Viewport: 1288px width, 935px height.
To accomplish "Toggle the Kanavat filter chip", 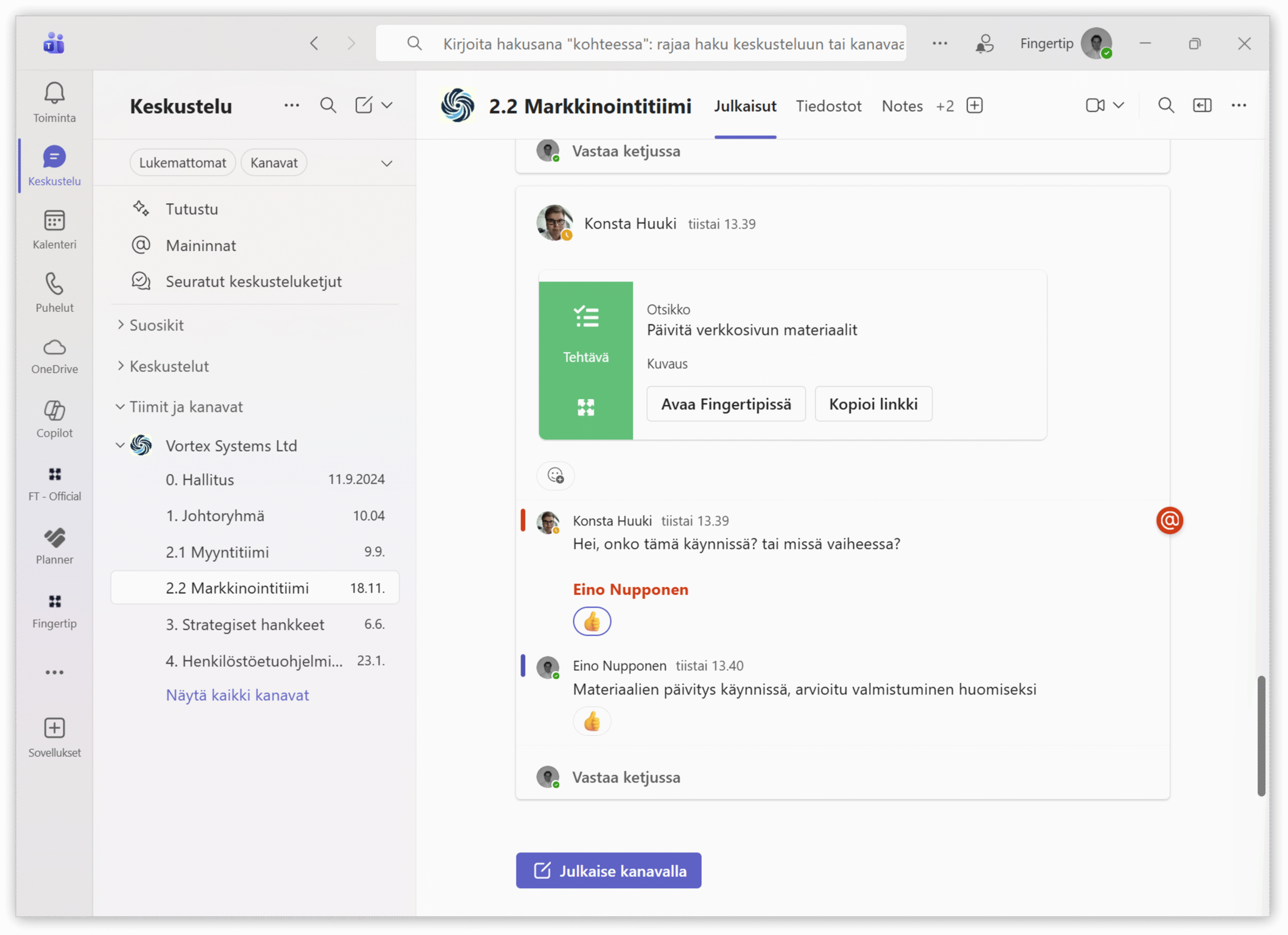I will tap(274, 163).
